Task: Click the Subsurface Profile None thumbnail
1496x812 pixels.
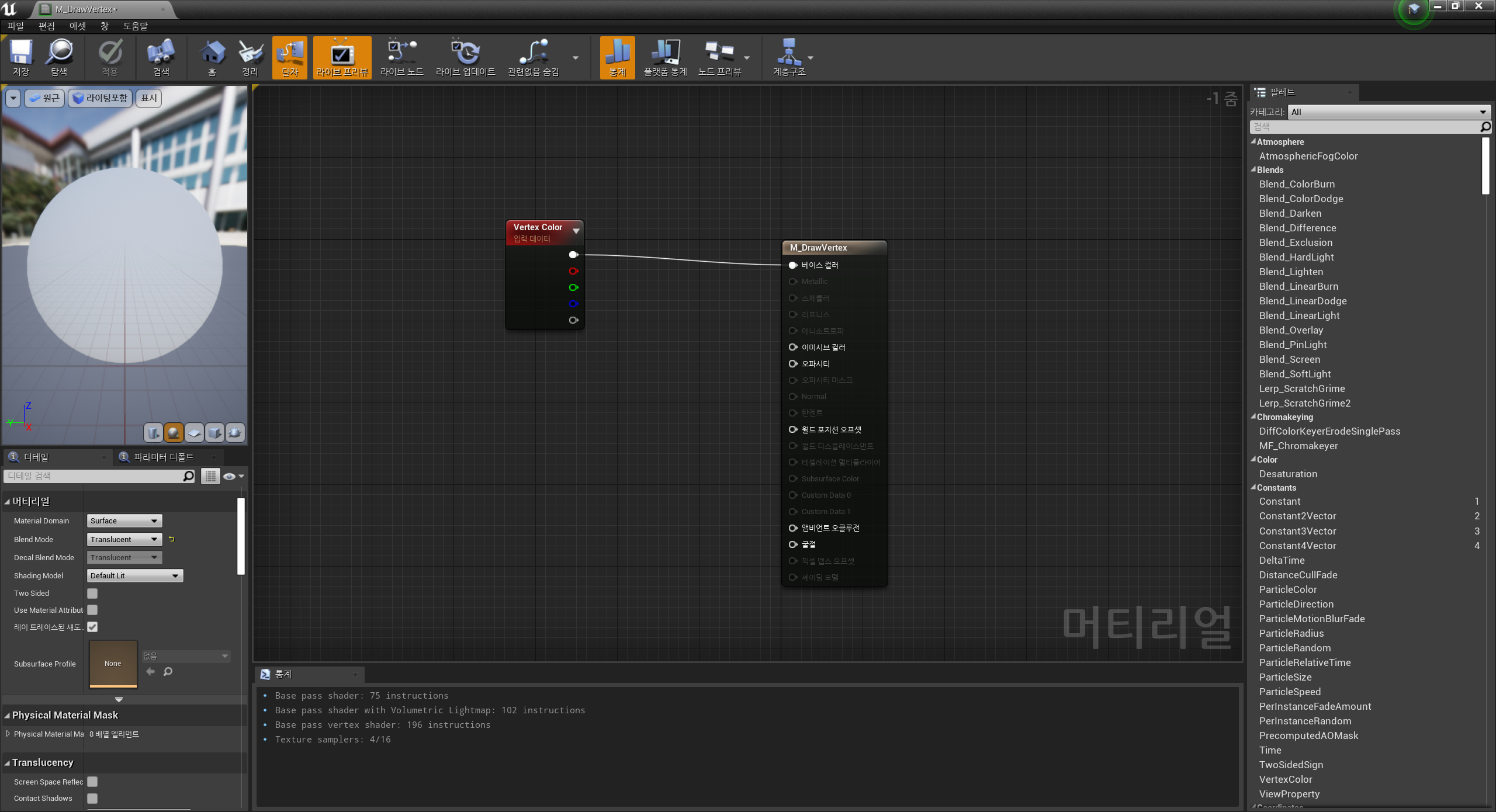Action: (x=113, y=664)
